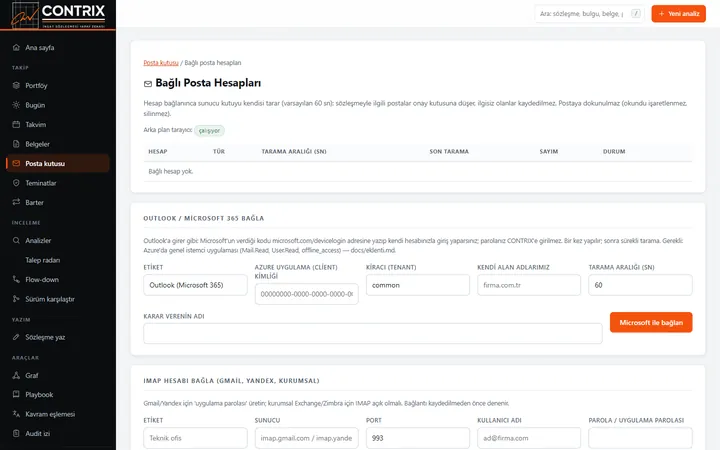Click the Ana sayfa home icon
Screen dimensions: 720x450
(x=16, y=47)
